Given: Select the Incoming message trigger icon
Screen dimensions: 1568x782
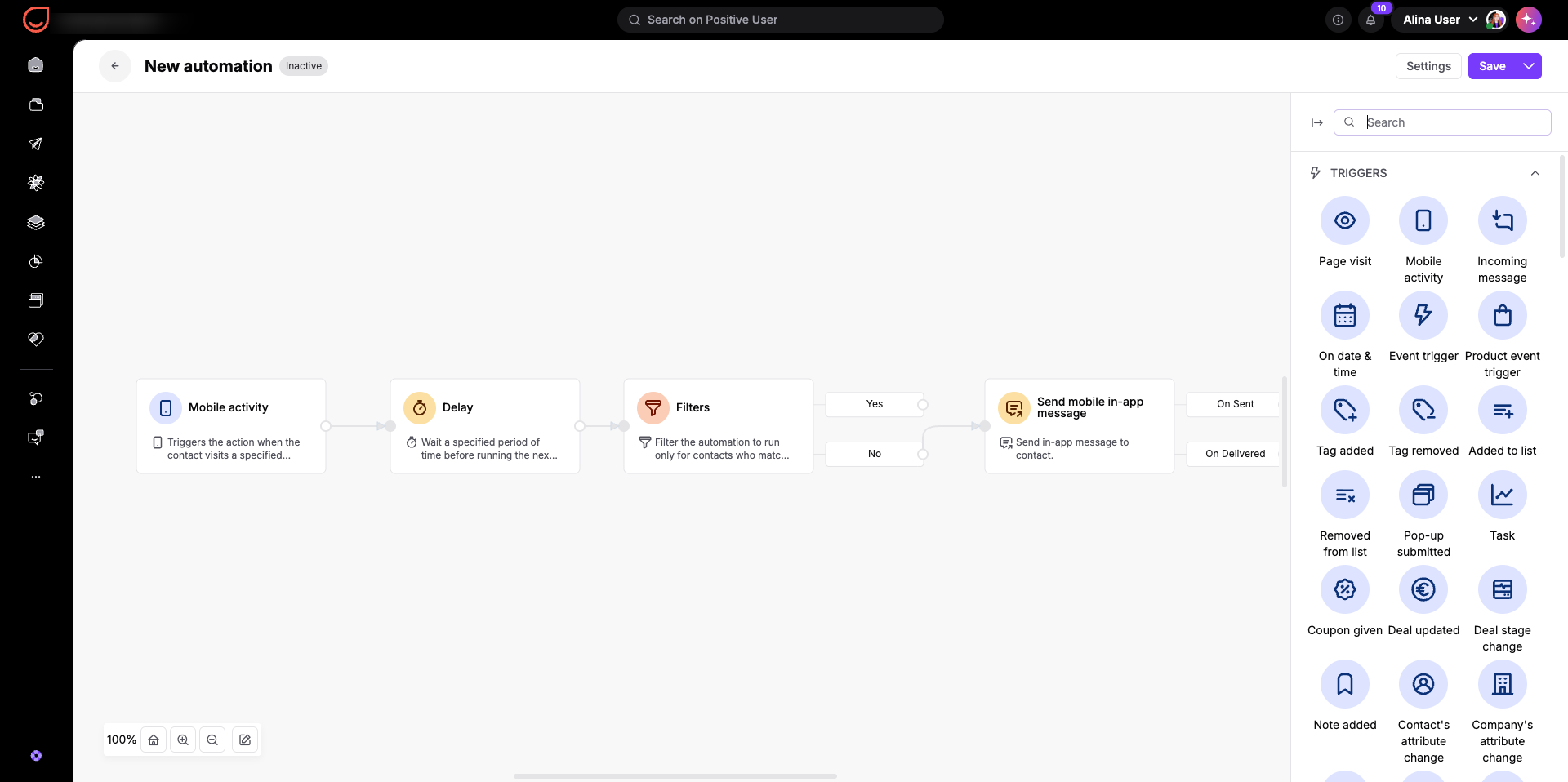Looking at the screenshot, I should [x=1502, y=220].
